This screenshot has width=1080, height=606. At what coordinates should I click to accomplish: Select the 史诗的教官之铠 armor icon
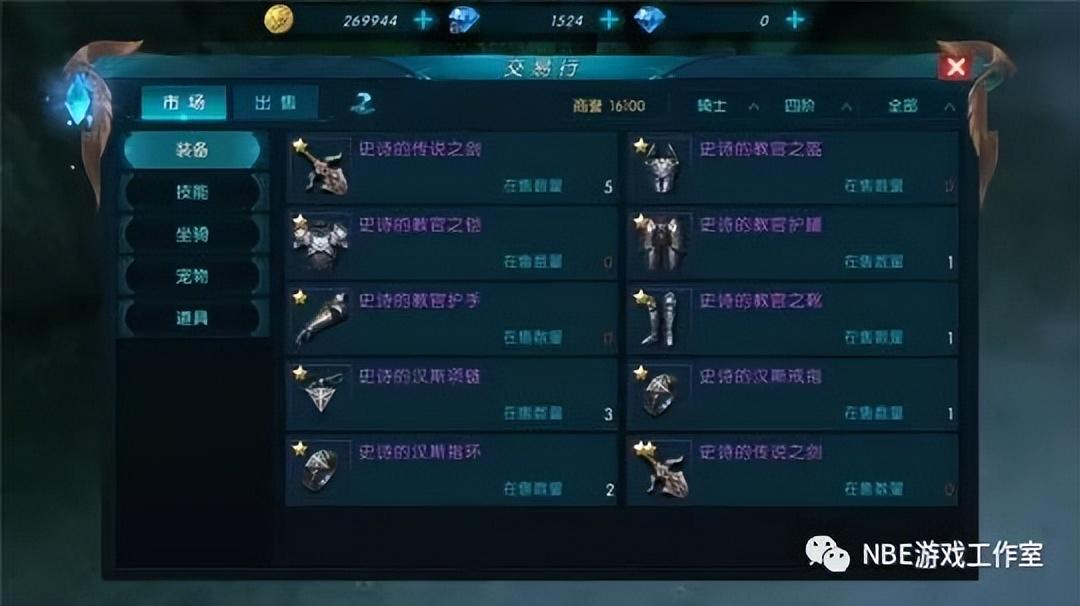[x=320, y=243]
